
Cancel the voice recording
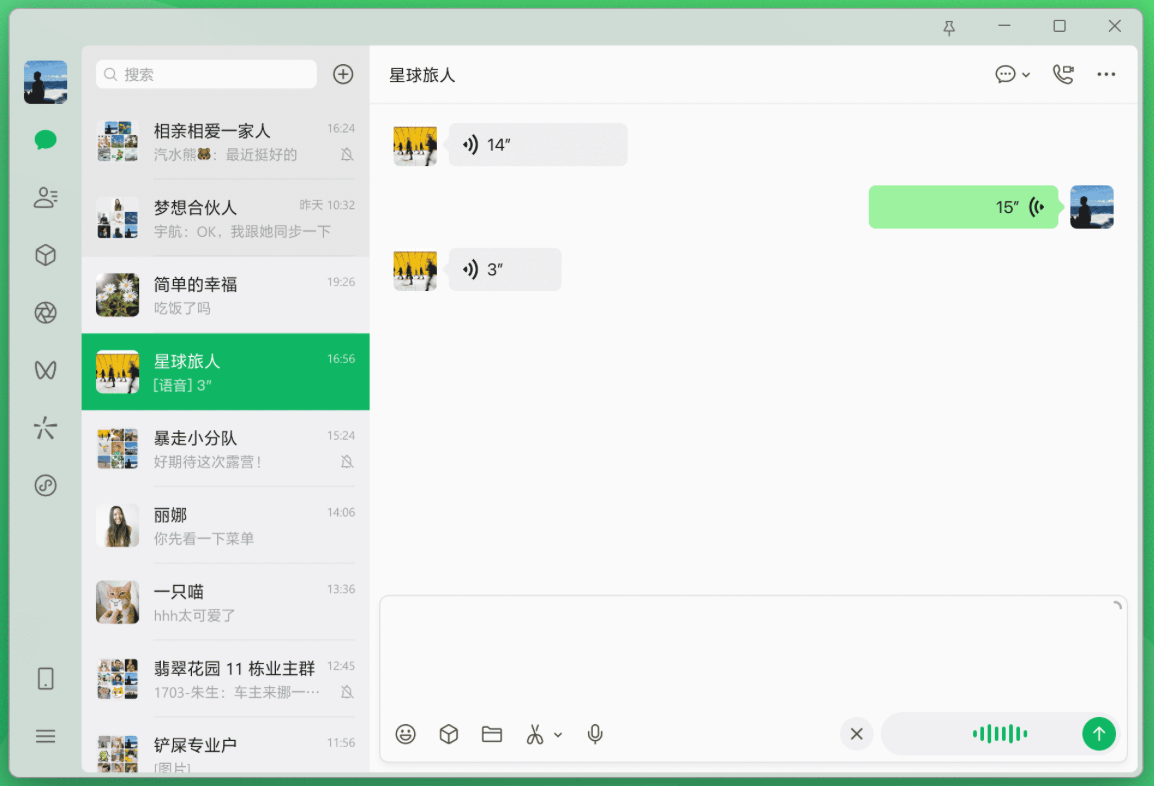[857, 734]
